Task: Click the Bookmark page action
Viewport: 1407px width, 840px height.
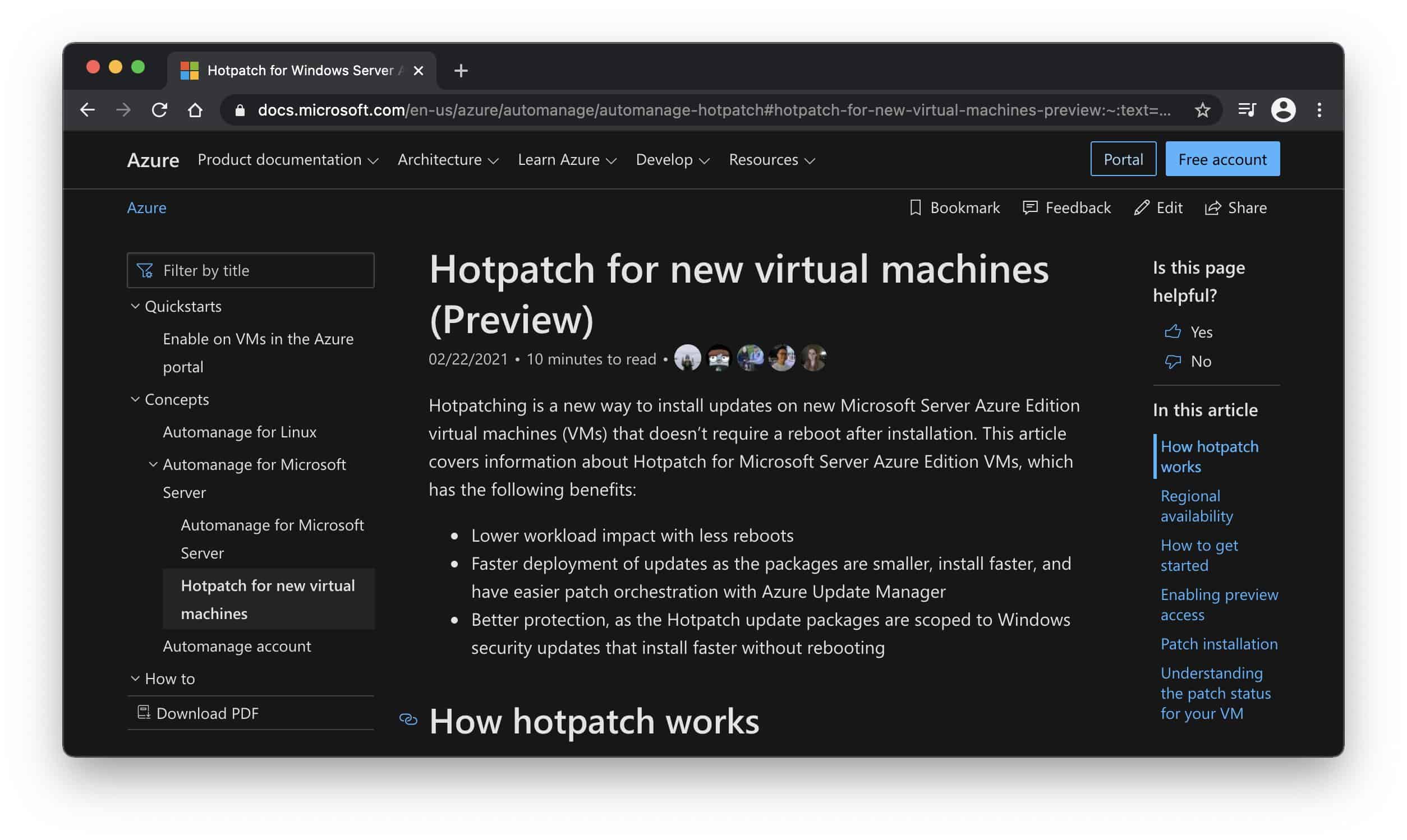Action: pyautogui.click(x=955, y=207)
